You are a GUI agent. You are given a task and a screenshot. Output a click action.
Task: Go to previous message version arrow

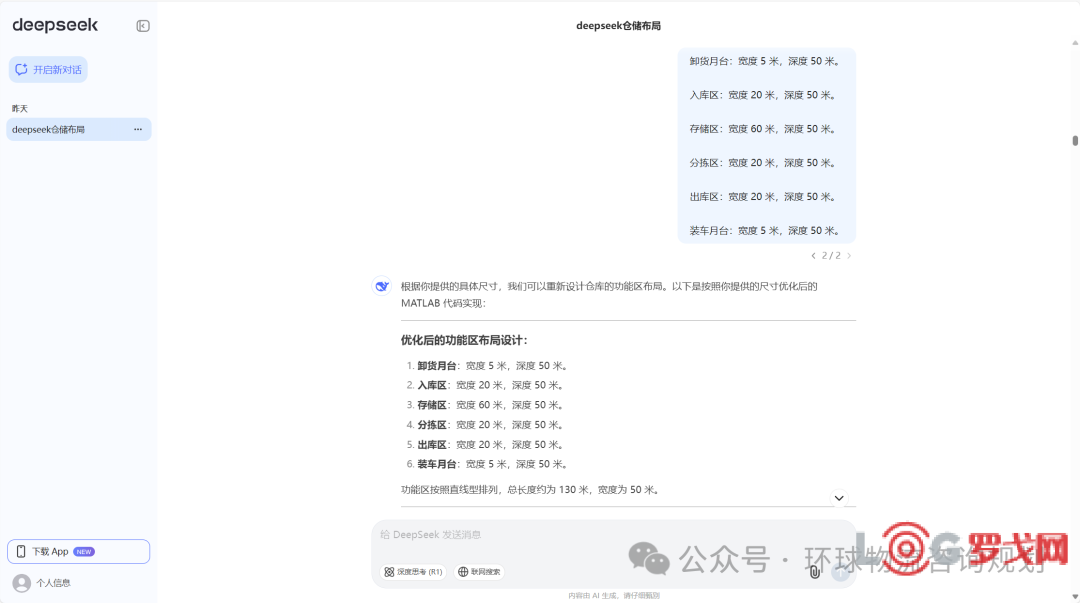(813, 256)
